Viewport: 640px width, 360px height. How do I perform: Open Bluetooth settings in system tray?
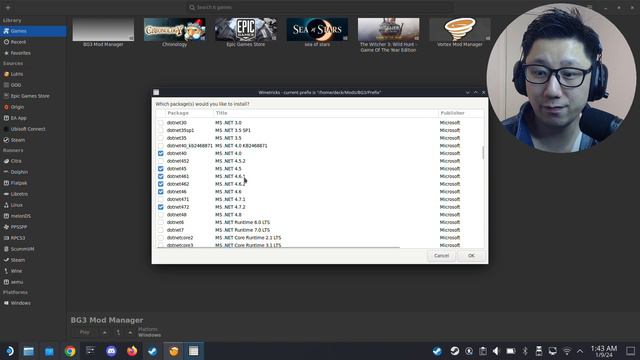(525, 351)
